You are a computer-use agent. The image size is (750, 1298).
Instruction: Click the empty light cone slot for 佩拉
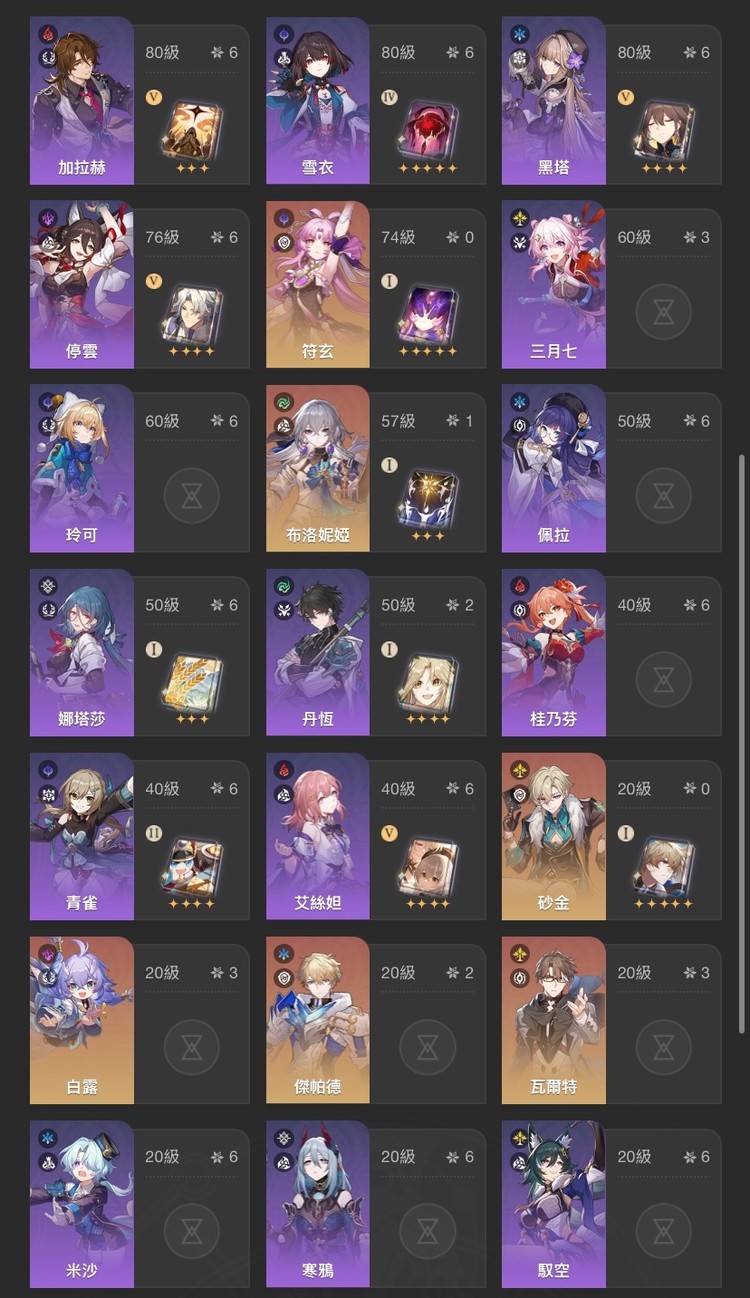(x=663, y=495)
